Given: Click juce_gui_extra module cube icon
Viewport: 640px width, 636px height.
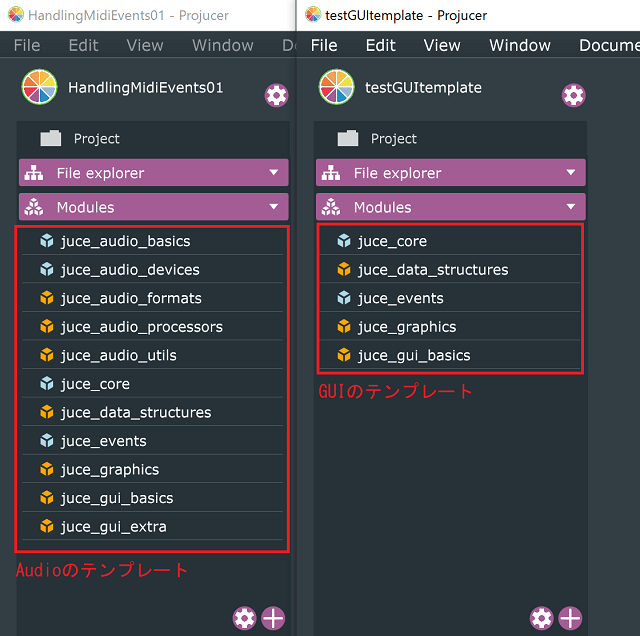Looking at the screenshot, I should coord(47,527).
